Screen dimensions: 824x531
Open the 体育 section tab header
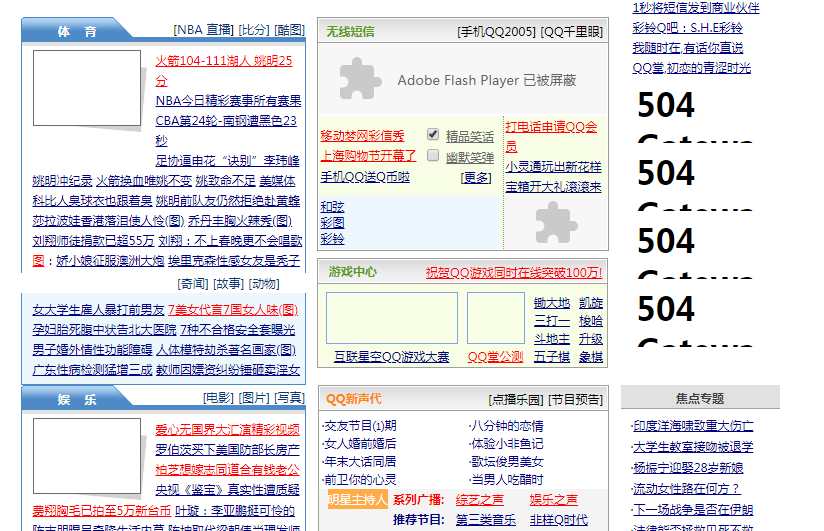pyautogui.click(x=76, y=31)
